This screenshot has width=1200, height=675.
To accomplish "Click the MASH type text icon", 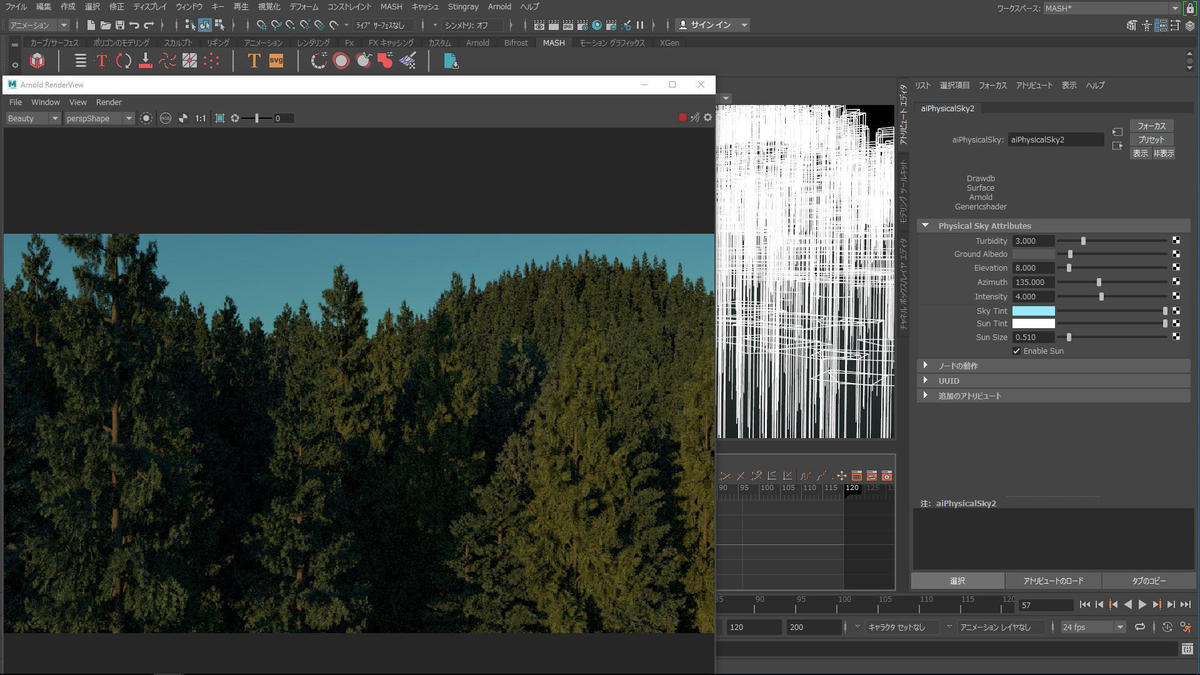I will click(101, 61).
